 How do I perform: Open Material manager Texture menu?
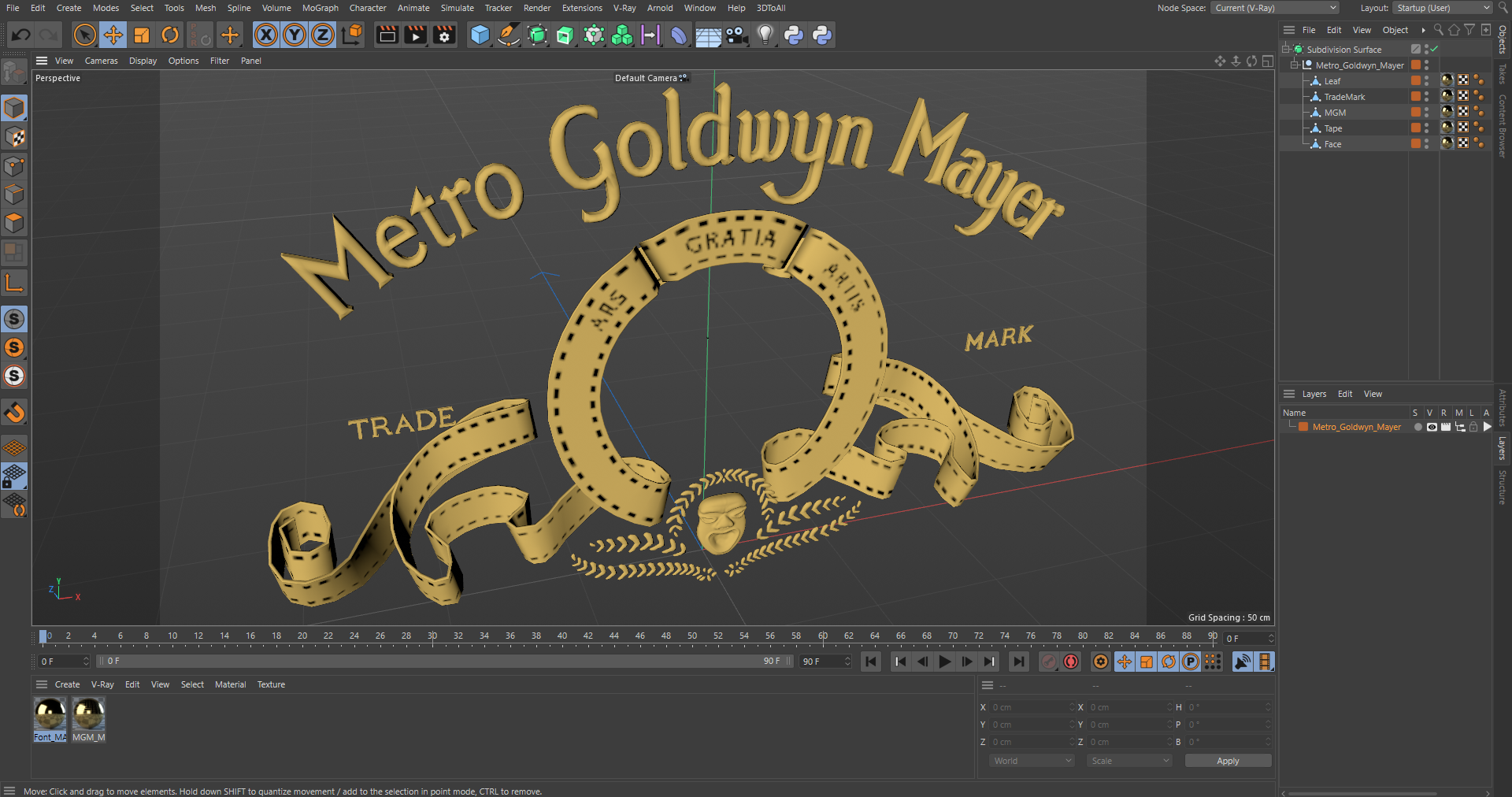[271, 684]
